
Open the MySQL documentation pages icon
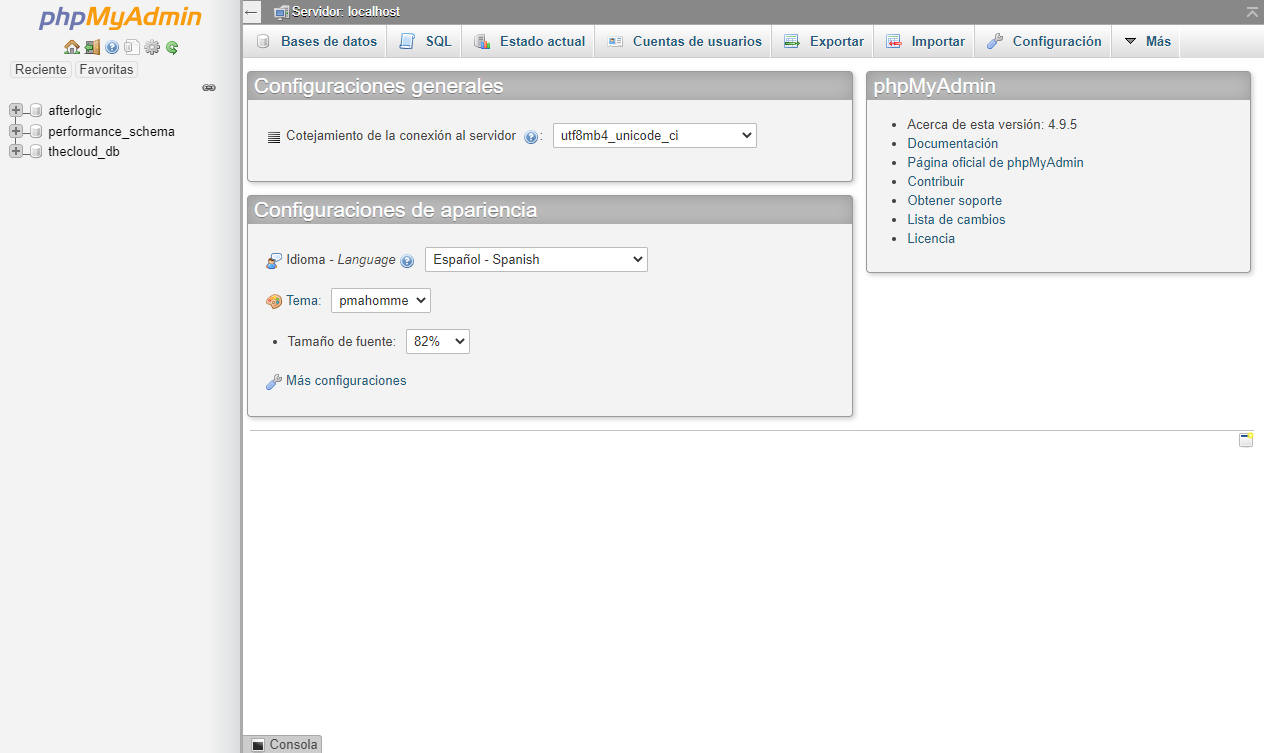[x=132, y=47]
